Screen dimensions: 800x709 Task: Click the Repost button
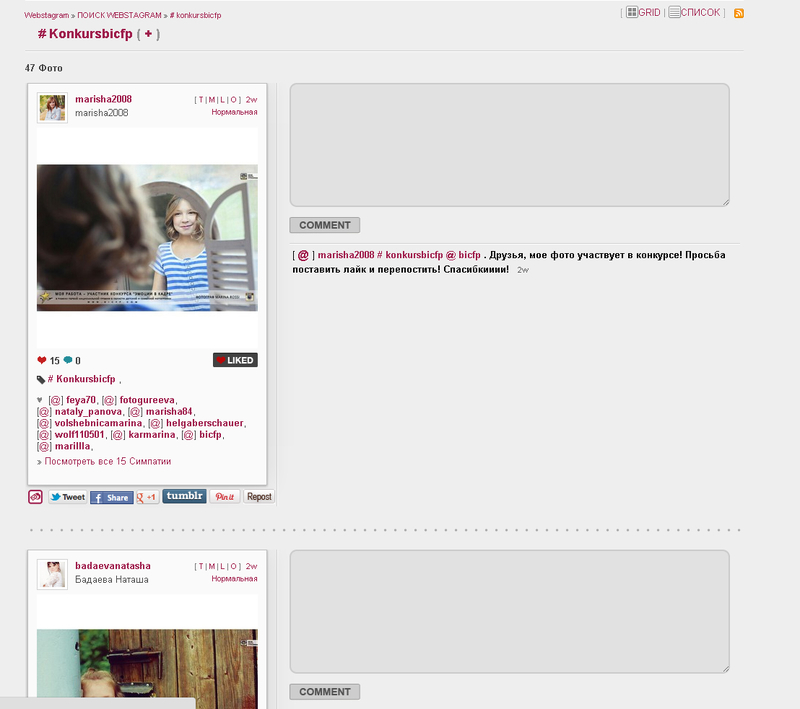tap(259, 497)
